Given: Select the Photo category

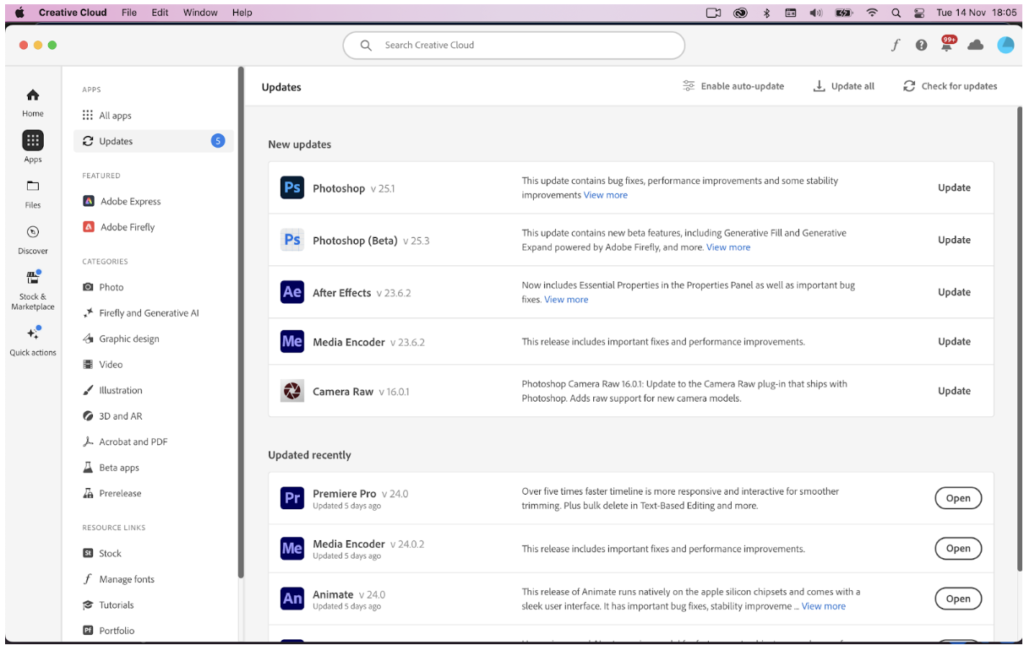Looking at the screenshot, I should click(x=103, y=287).
